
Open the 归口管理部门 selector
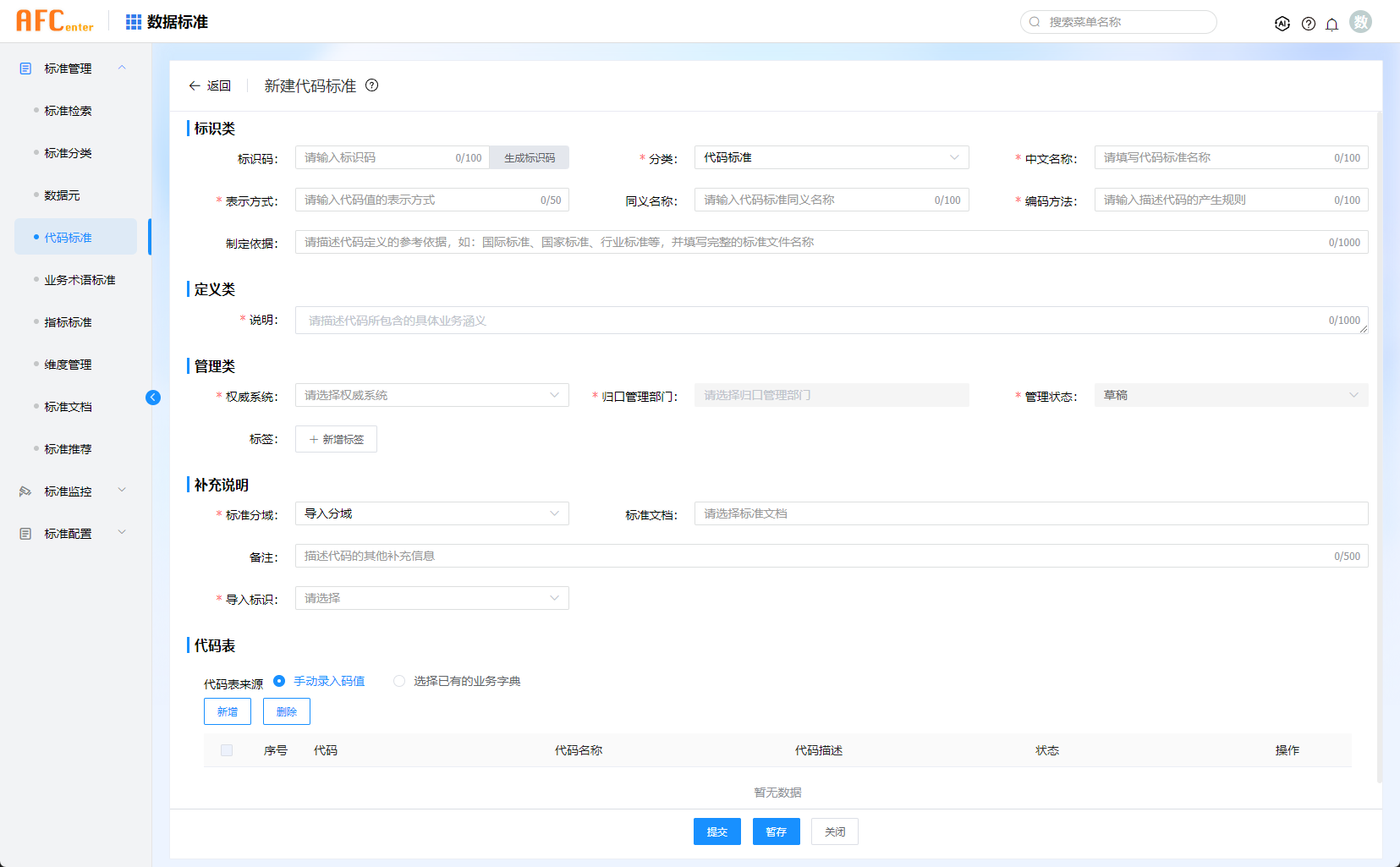(832, 395)
